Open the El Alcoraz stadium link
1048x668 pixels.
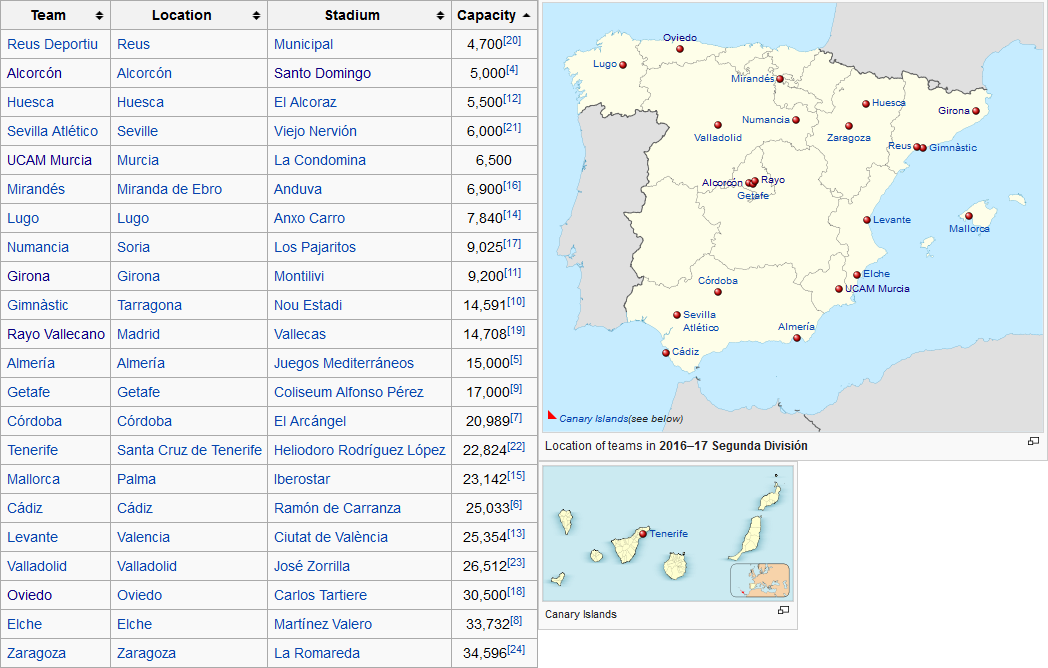[305, 102]
